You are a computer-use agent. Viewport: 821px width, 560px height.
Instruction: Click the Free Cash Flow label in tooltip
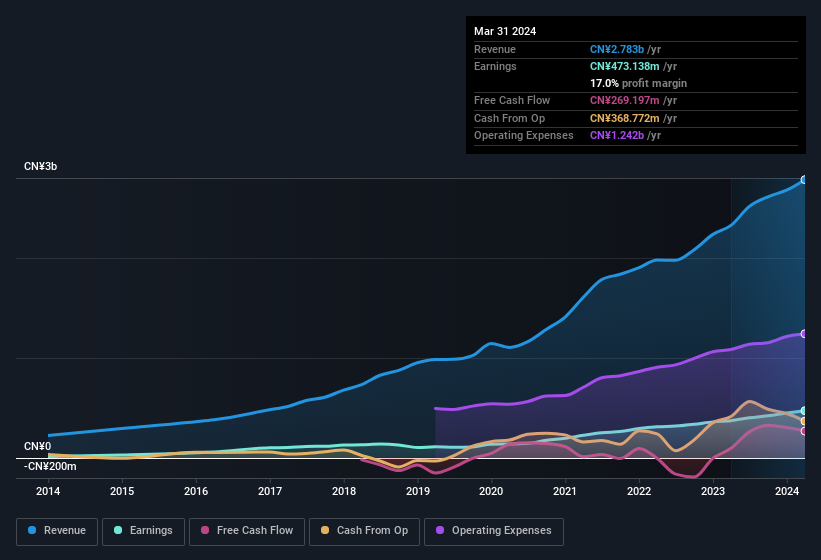(x=512, y=100)
